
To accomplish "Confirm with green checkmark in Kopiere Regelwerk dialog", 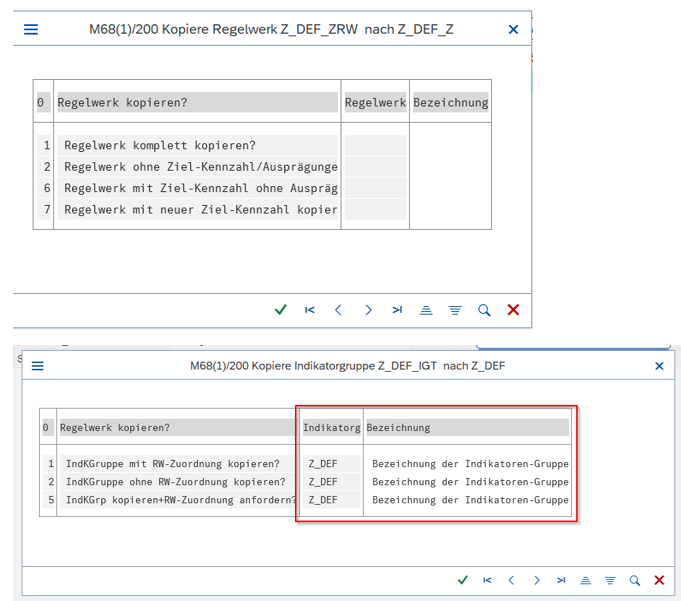I will (x=281, y=310).
